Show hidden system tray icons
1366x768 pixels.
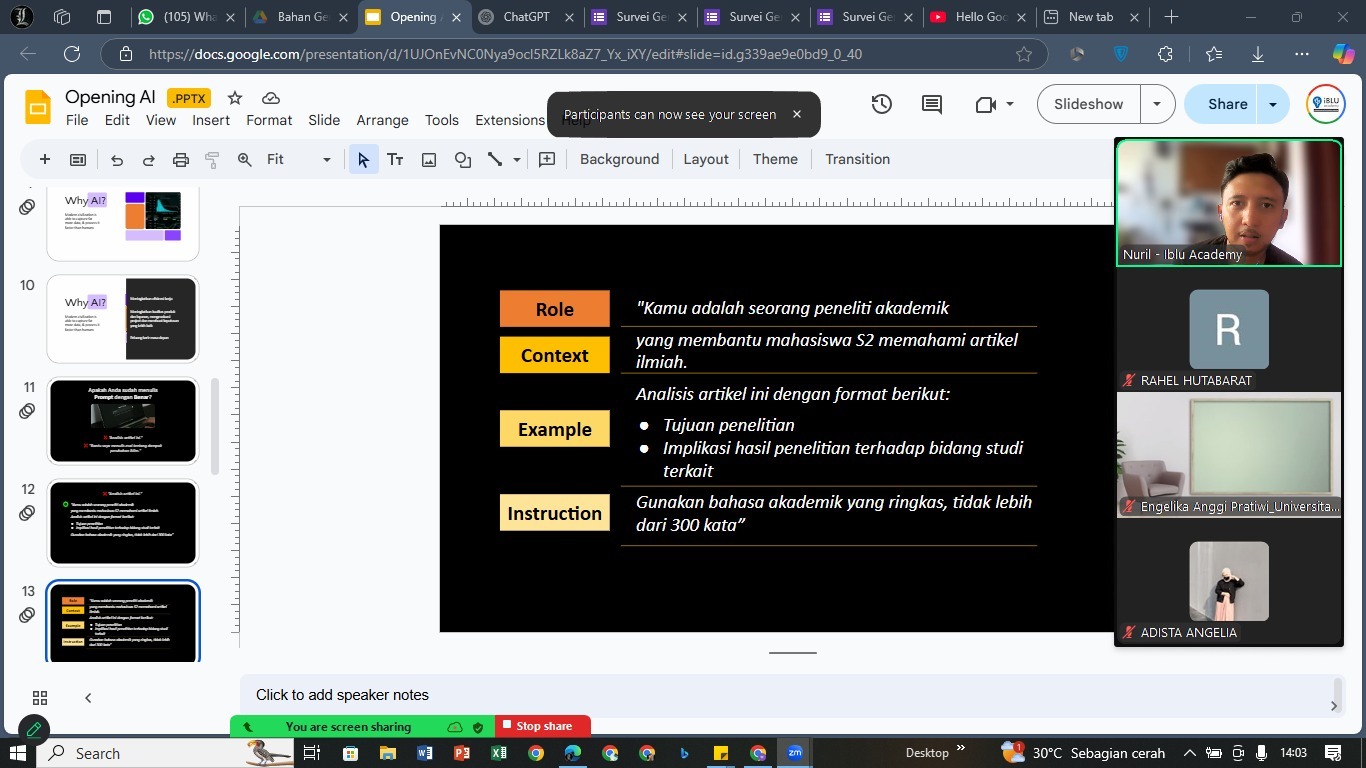click(1190, 753)
